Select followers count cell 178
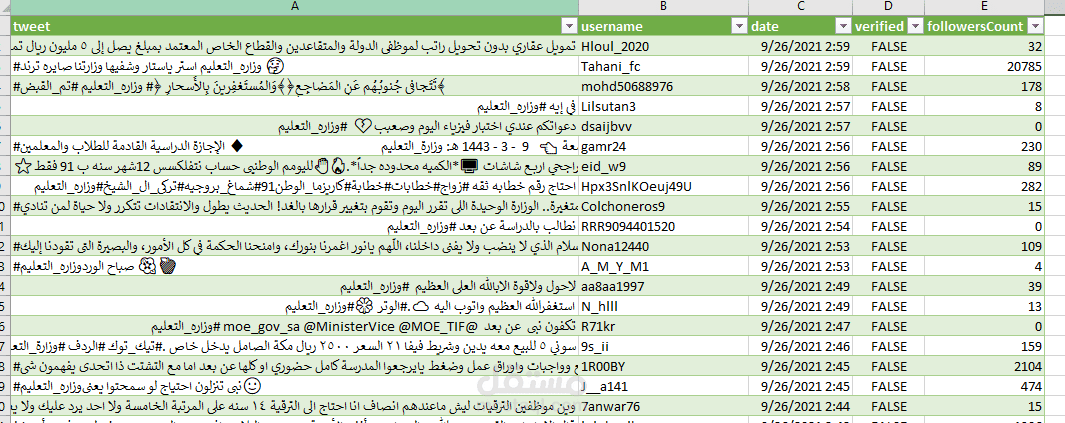 [x=984, y=86]
